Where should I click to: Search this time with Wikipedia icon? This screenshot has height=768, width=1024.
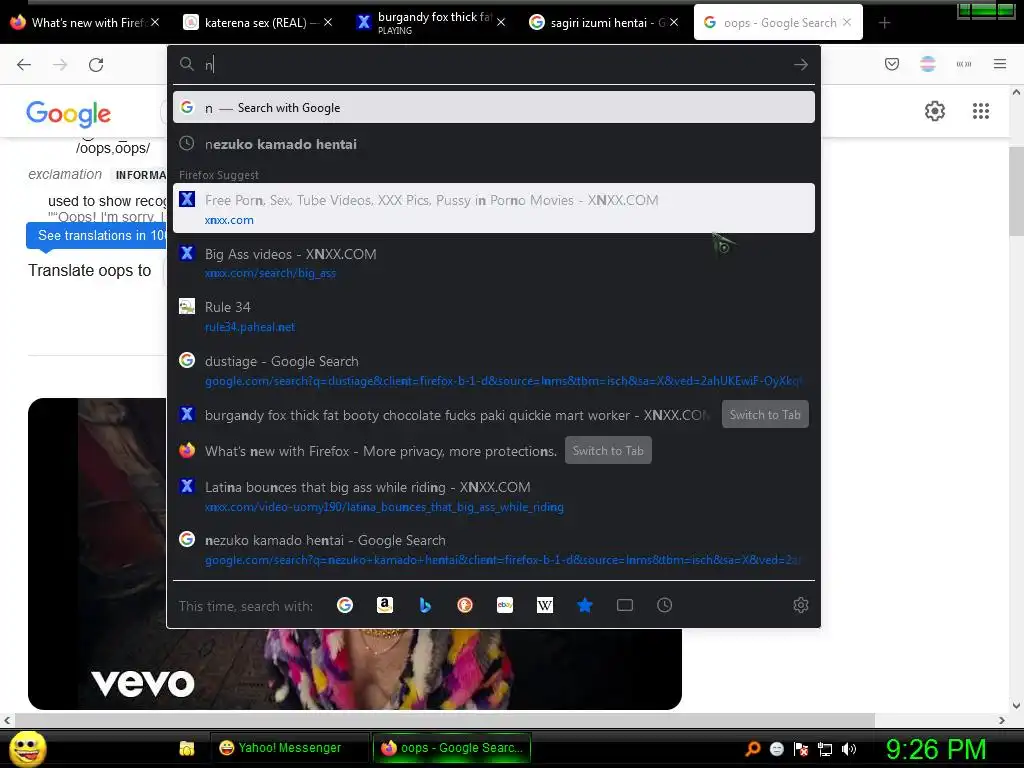[545, 605]
